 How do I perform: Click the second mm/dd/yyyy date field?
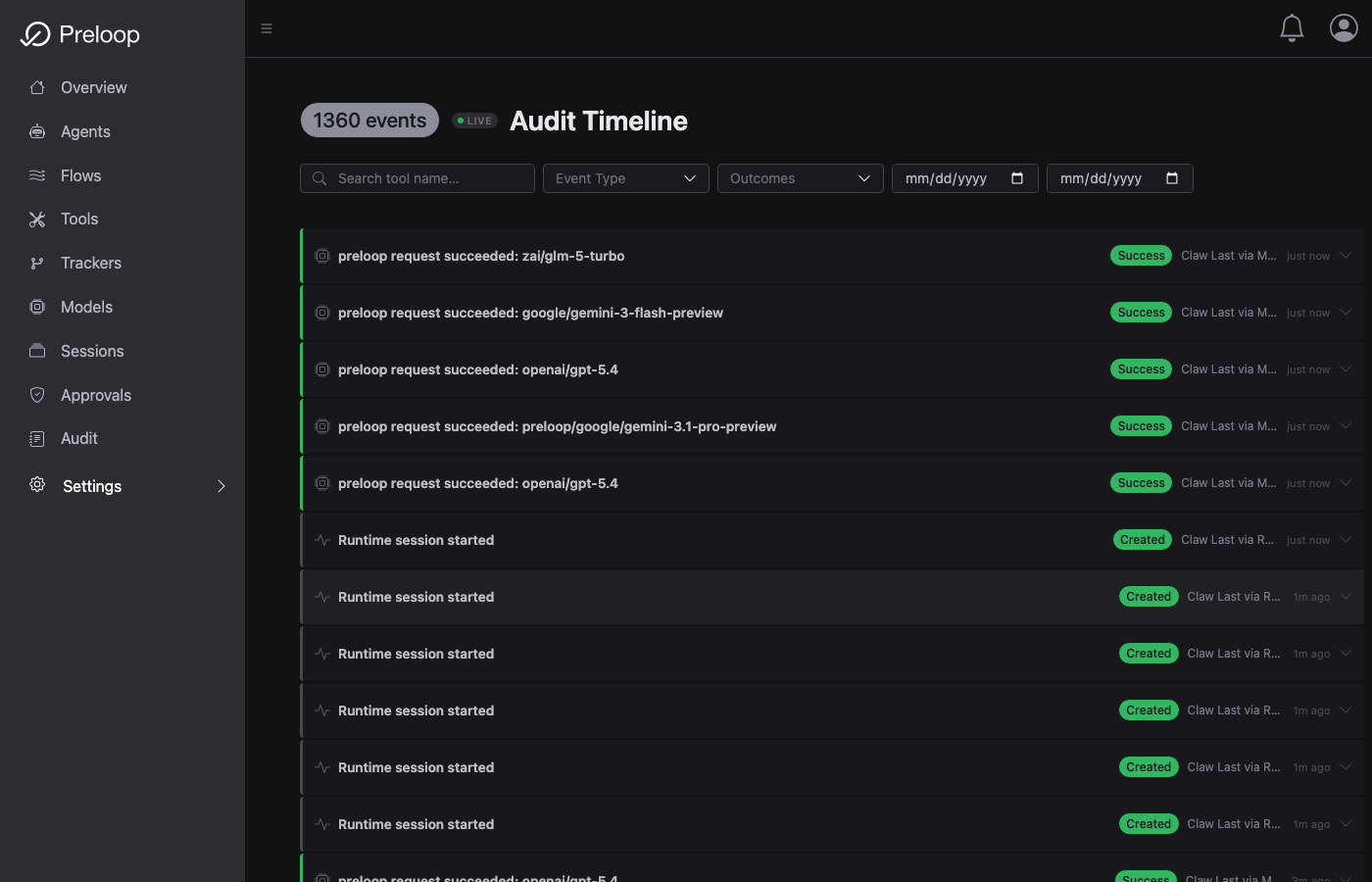[x=1120, y=178]
